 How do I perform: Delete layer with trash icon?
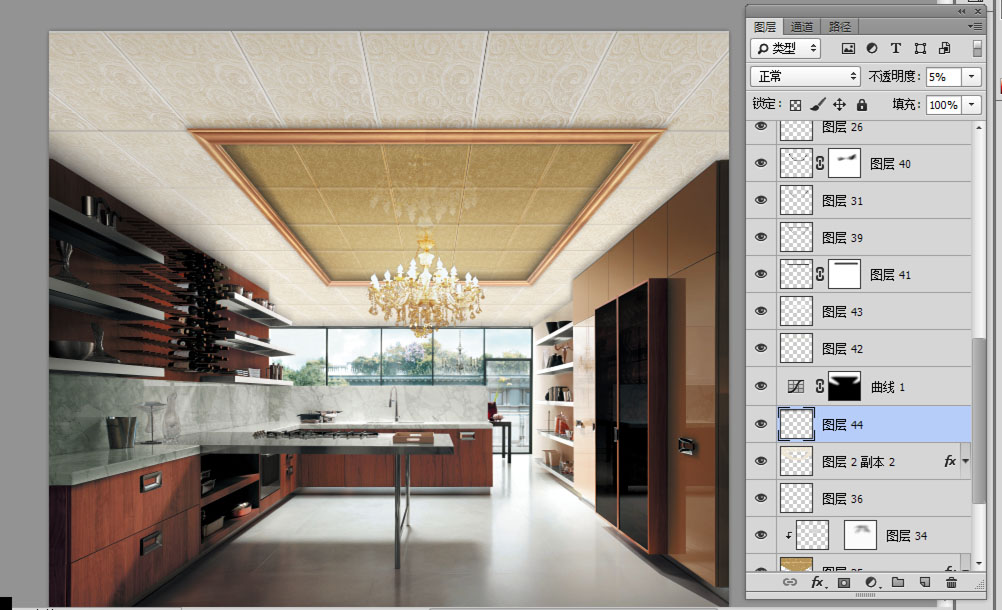tap(952, 583)
